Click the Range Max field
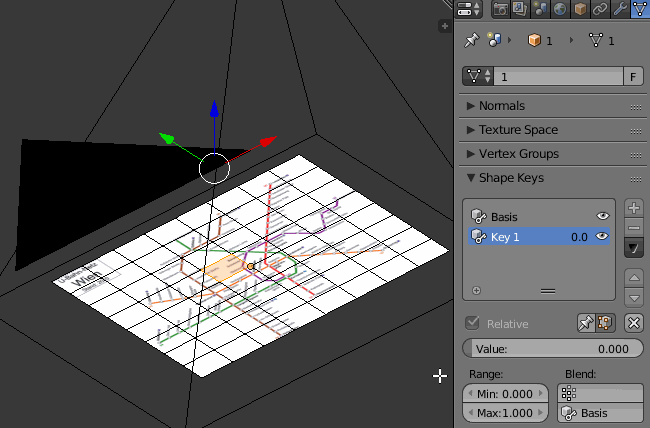The height and width of the screenshot is (428, 650). [505, 413]
